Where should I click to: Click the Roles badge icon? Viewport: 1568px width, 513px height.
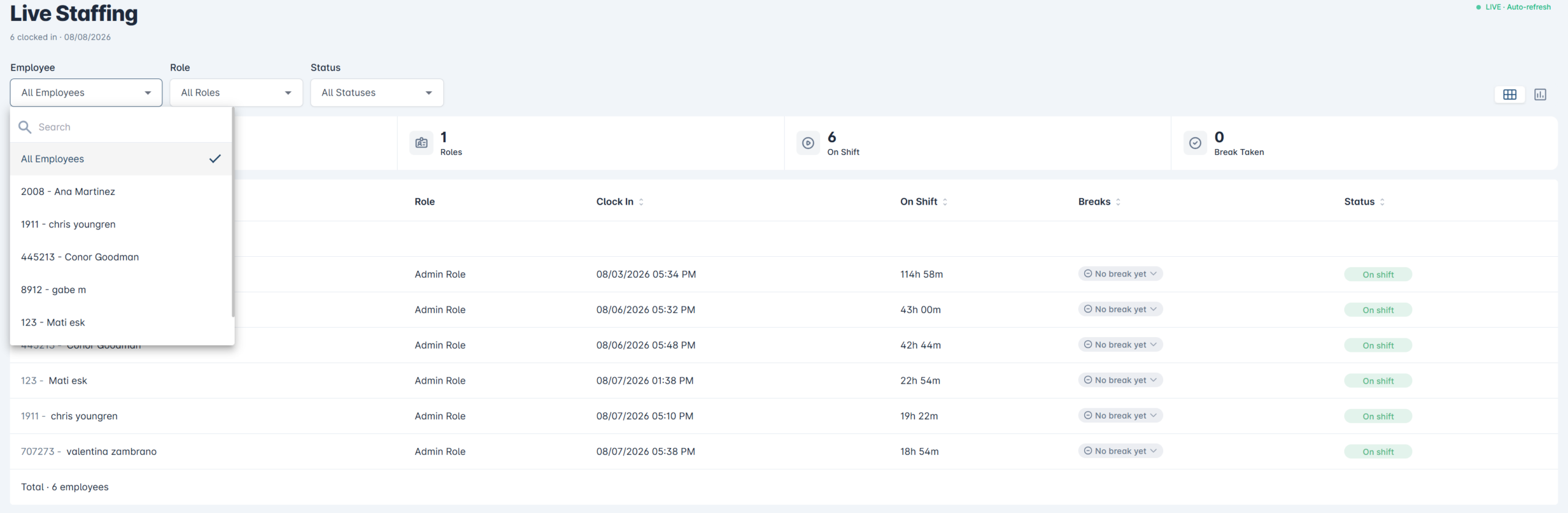pyautogui.click(x=421, y=143)
